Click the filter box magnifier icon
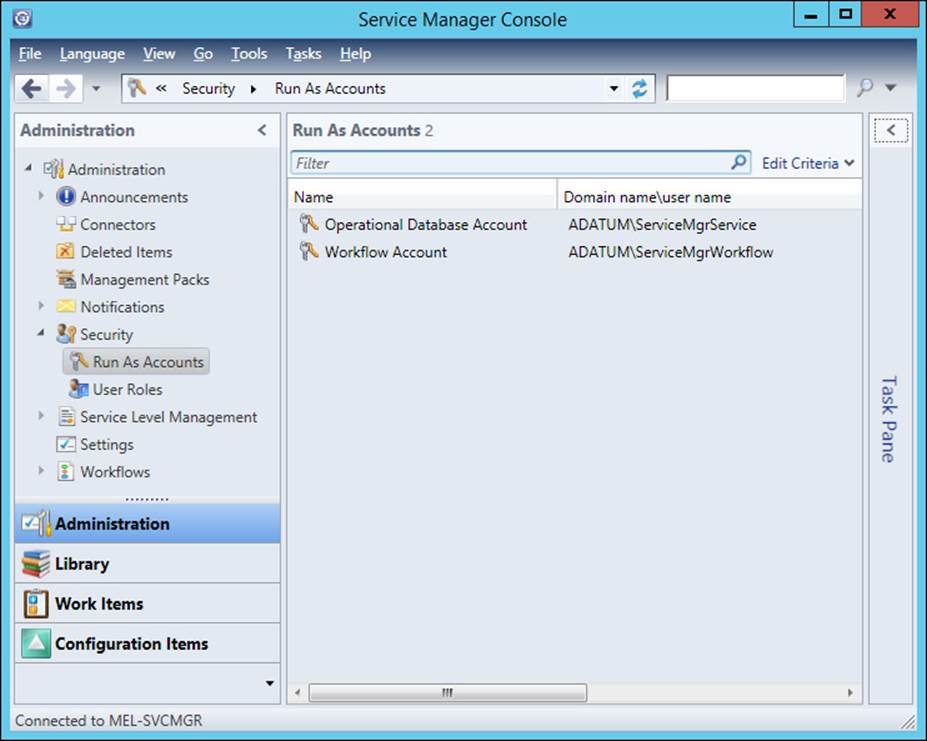The width and height of the screenshot is (927, 741). coord(738,162)
